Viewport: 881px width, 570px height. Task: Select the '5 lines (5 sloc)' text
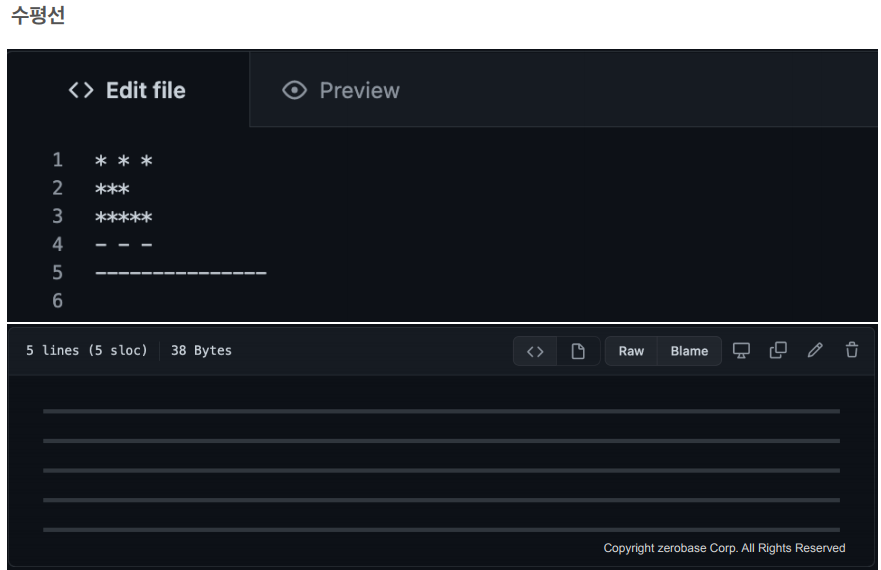click(87, 351)
